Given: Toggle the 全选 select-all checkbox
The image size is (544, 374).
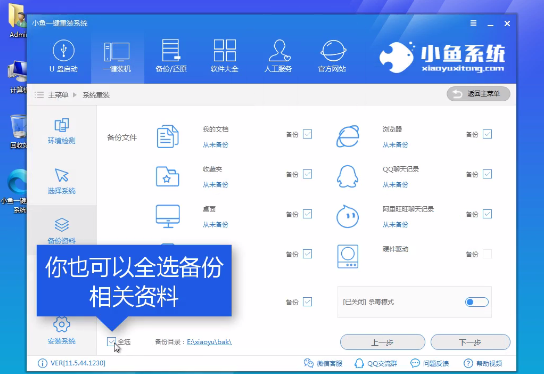Looking at the screenshot, I should pos(111,342).
